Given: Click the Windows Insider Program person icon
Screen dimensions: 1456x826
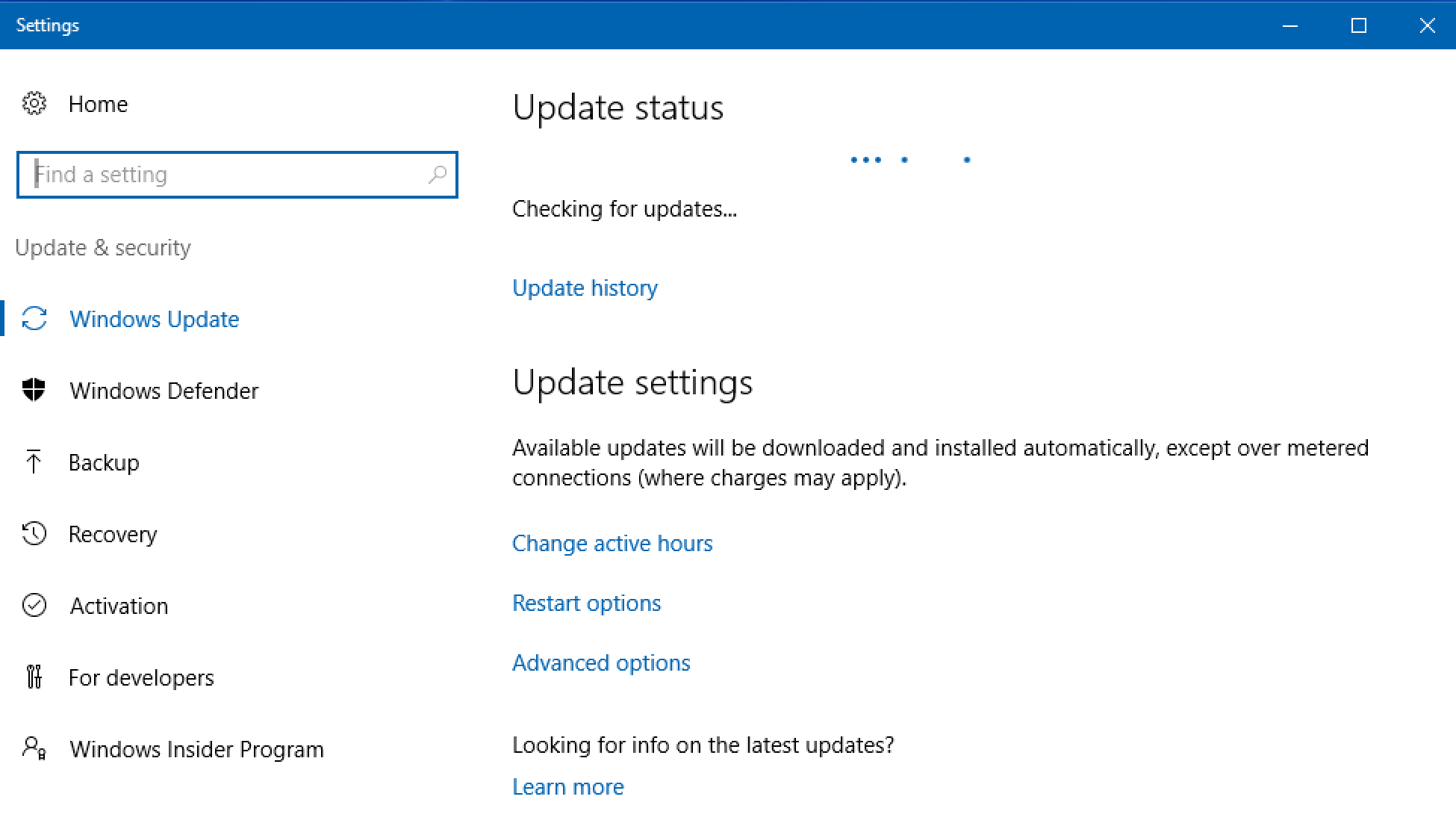Looking at the screenshot, I should tap(34, 748).
